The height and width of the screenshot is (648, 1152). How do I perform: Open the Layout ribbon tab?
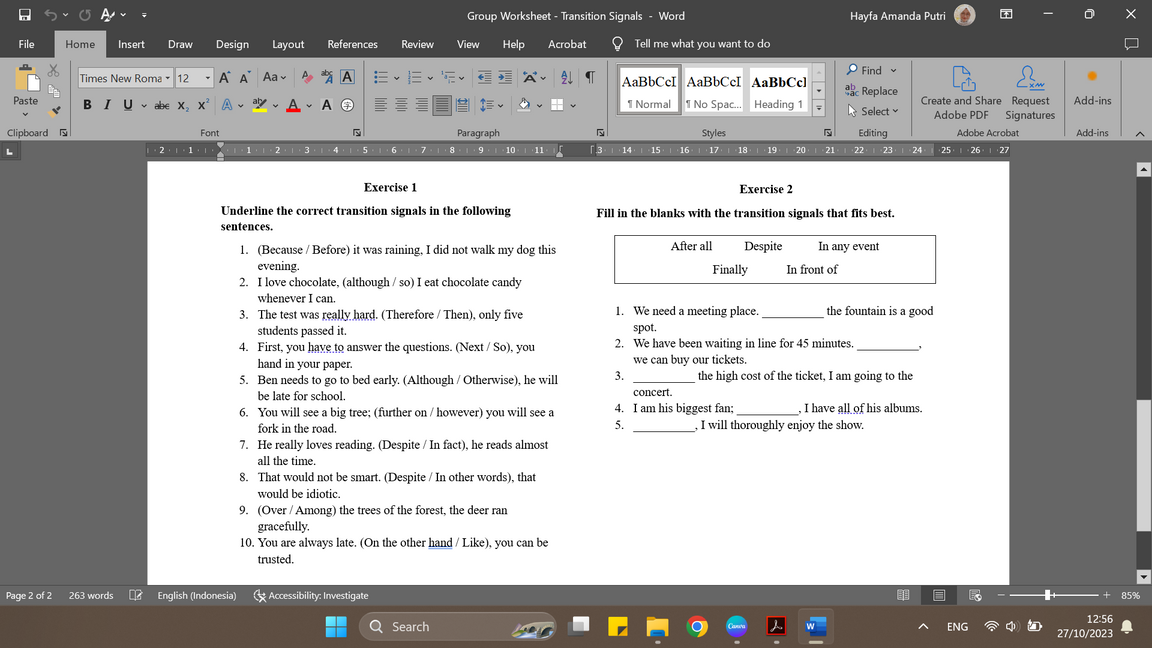click(x=288, y=44)
